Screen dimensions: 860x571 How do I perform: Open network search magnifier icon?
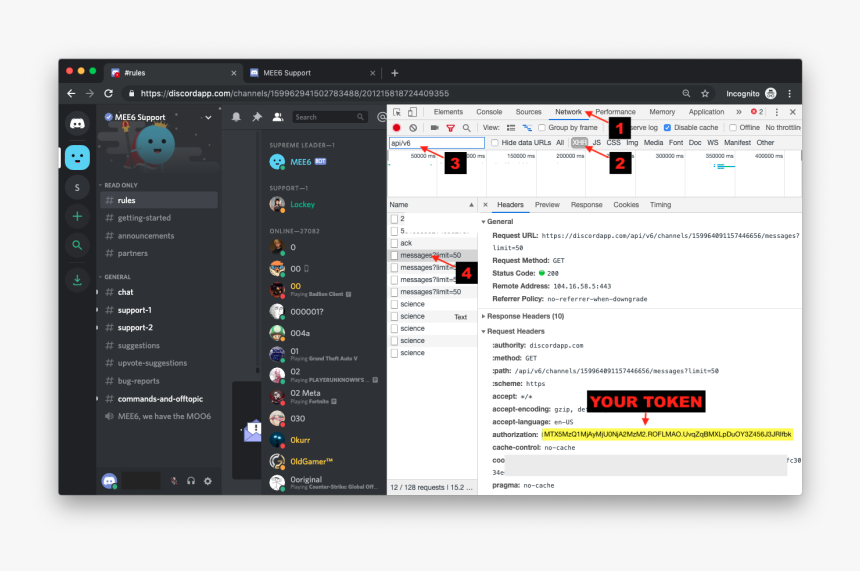[x=467, y=128]
